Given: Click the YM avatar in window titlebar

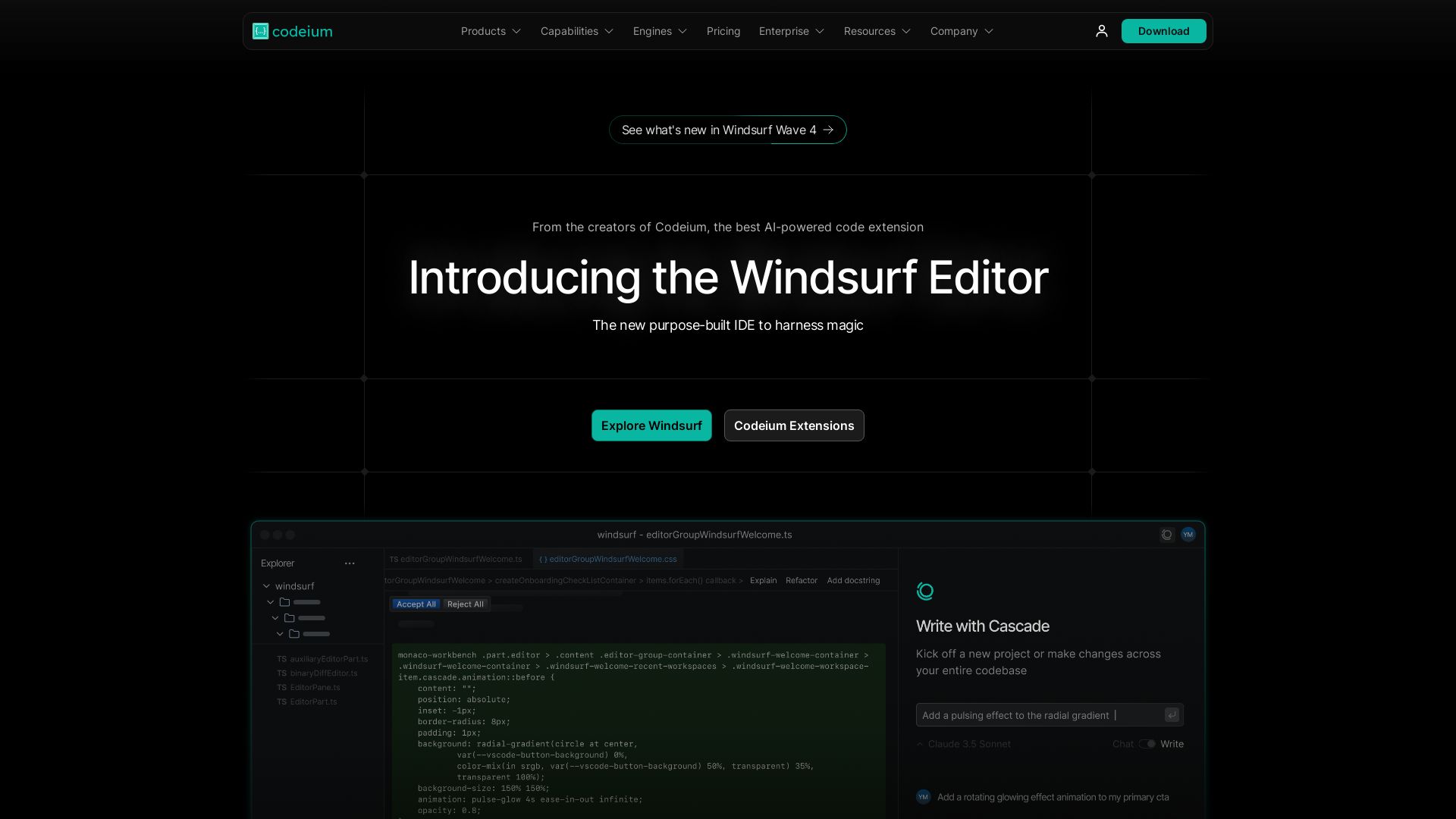Looking at the screenshot, I should [x=1188, y=535].
